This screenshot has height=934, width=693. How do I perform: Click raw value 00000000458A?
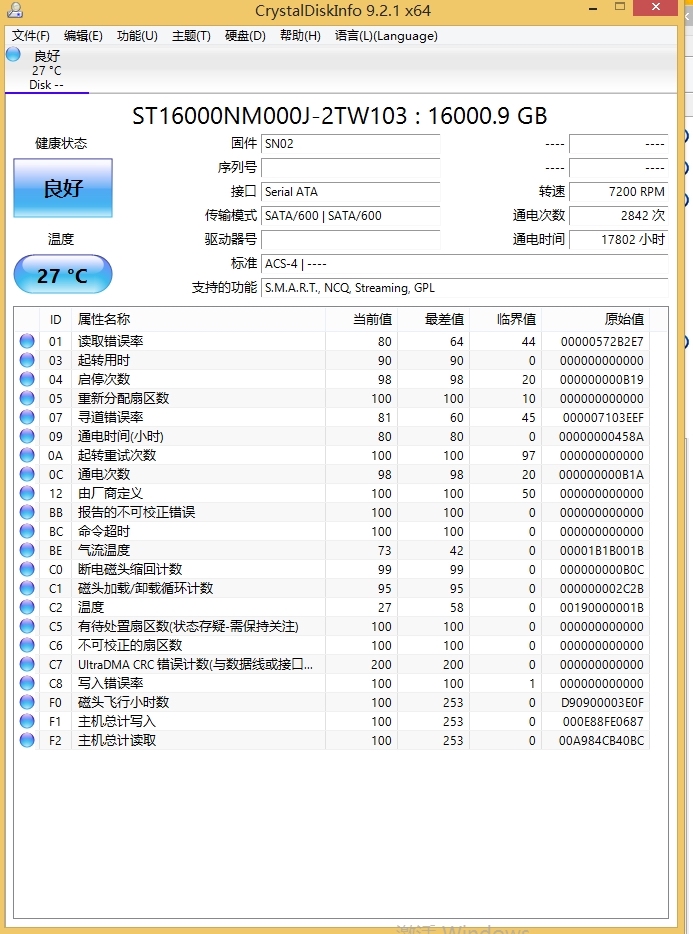pyautogui.click(x=601, y=437)
